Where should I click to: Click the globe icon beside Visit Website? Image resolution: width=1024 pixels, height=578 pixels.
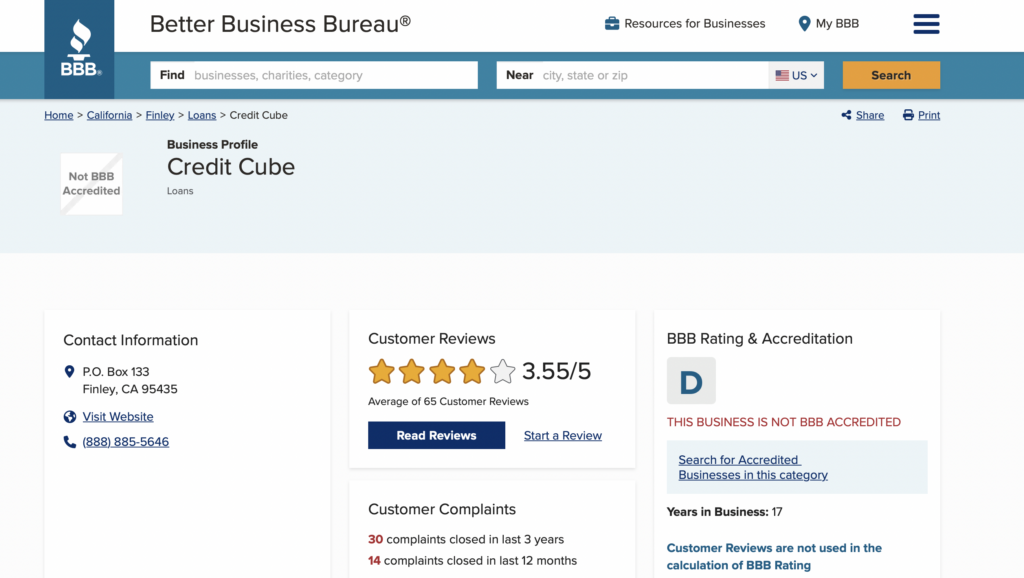coord(70,417)
